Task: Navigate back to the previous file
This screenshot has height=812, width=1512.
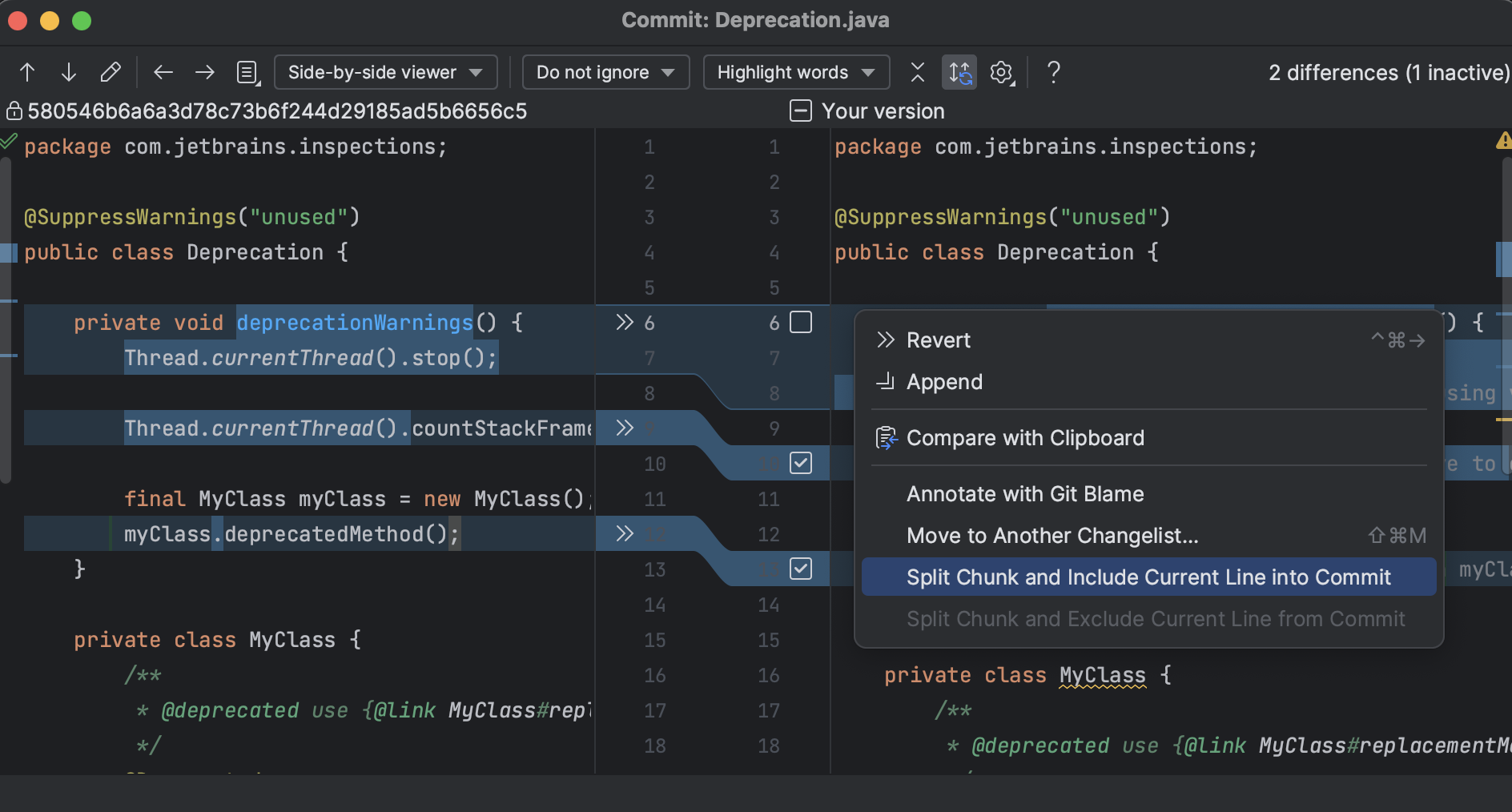Action: pyautogui.click(x=163, y=72)
